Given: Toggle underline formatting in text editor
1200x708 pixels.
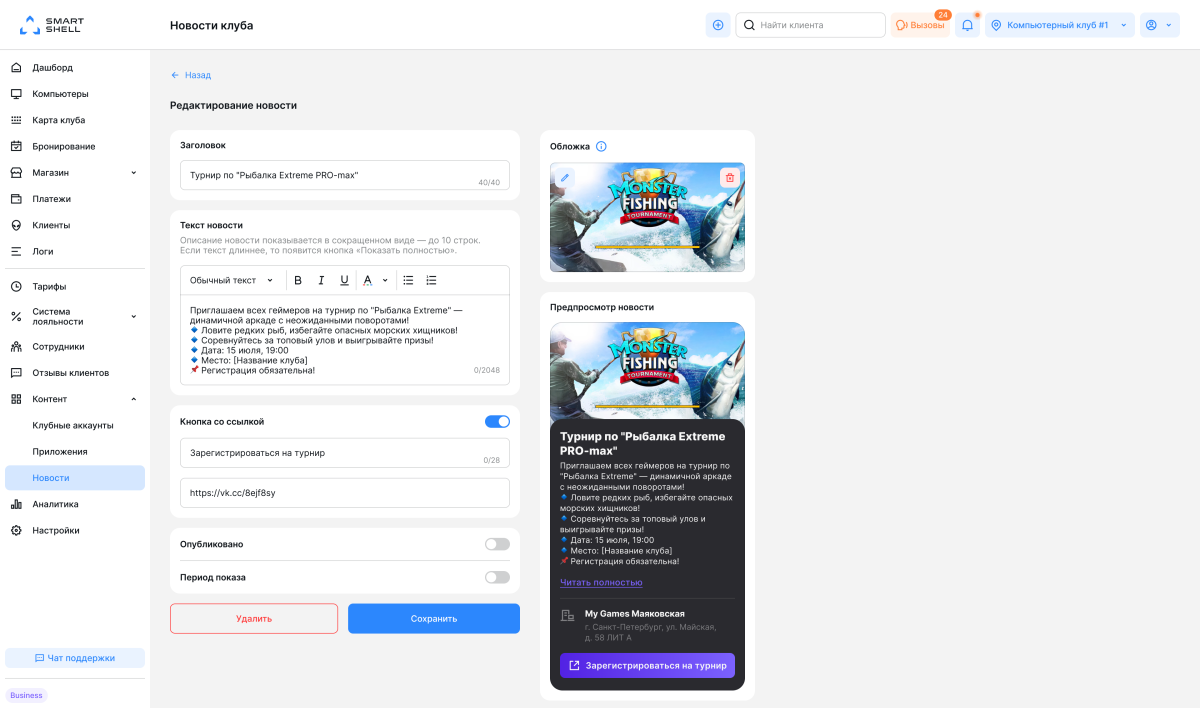Looking at the screenshot, I should coord(345,280).
